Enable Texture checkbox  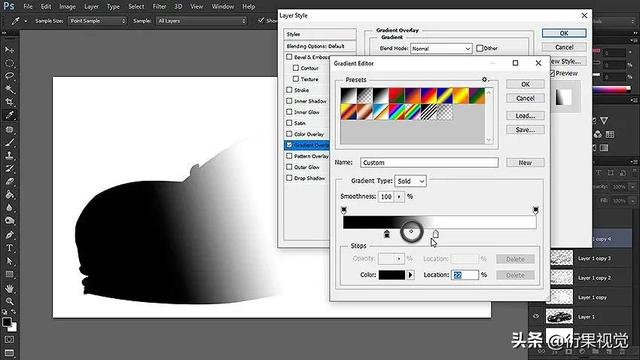(x=296, y=79)
